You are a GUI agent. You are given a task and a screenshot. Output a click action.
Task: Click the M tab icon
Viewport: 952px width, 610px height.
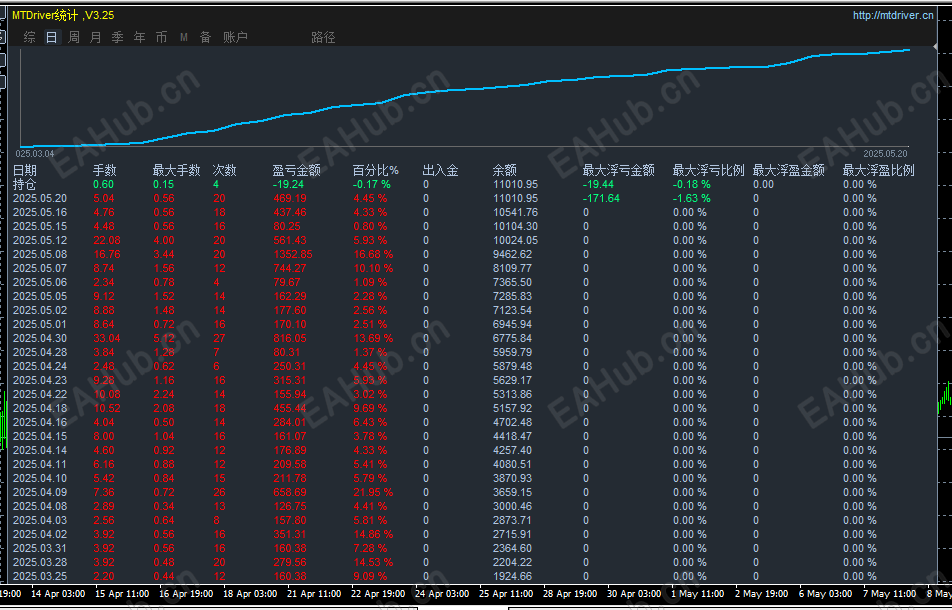click(183, 38)
